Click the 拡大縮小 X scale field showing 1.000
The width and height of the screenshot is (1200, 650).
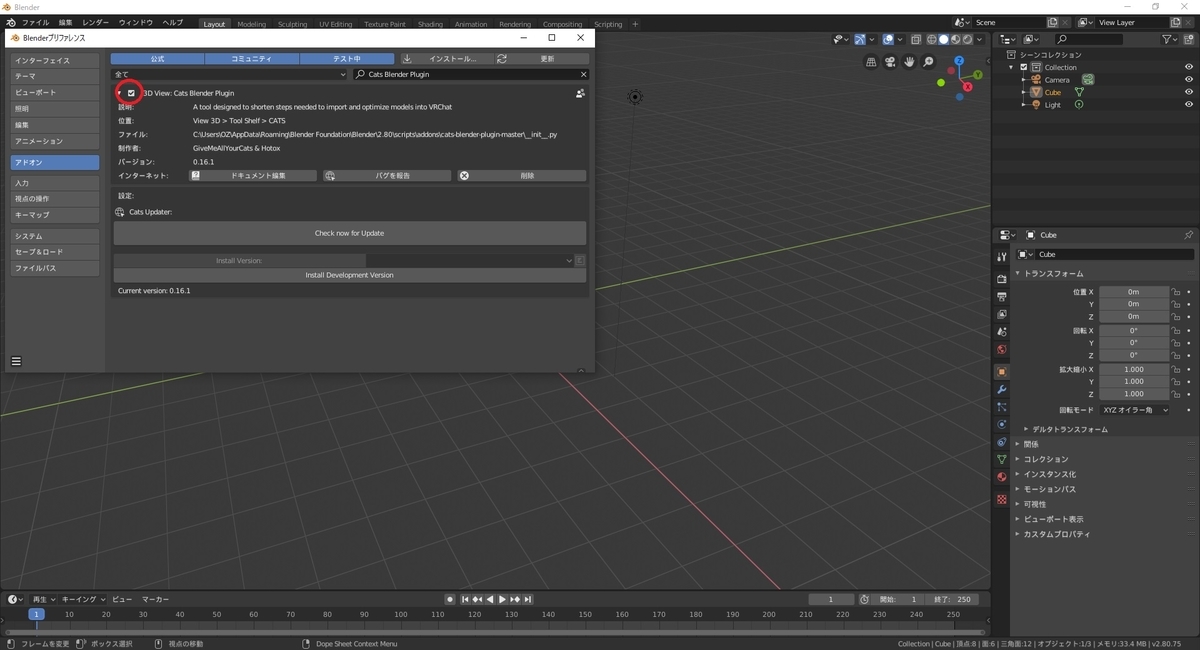[1133, 369]
